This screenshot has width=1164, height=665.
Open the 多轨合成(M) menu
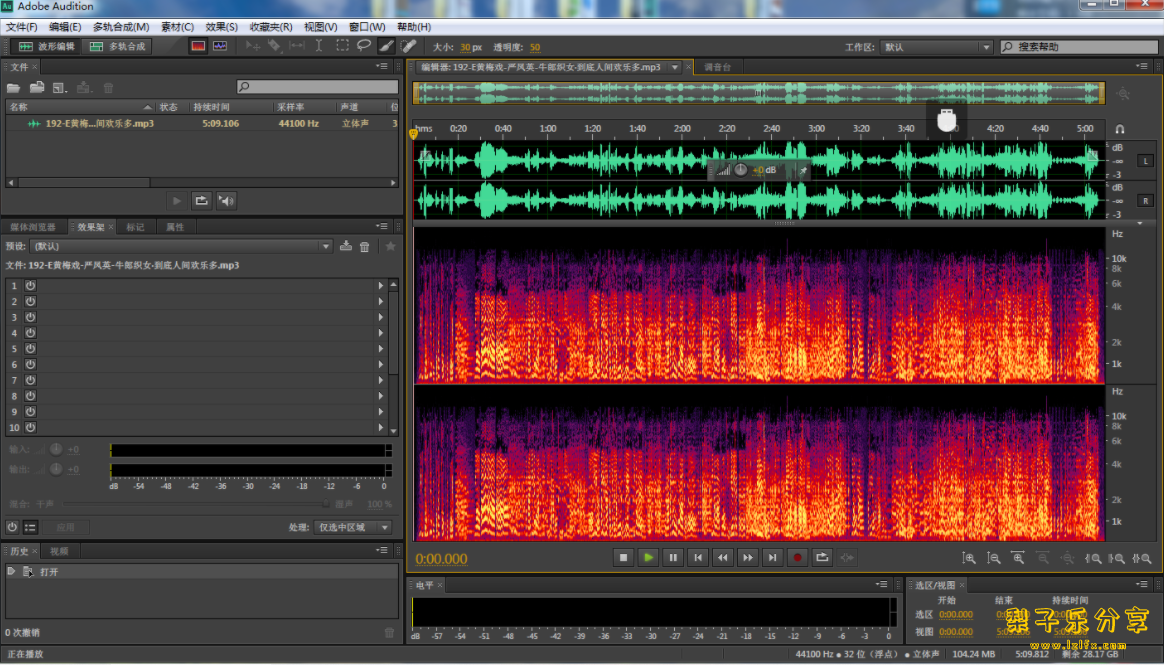point(121,27)
